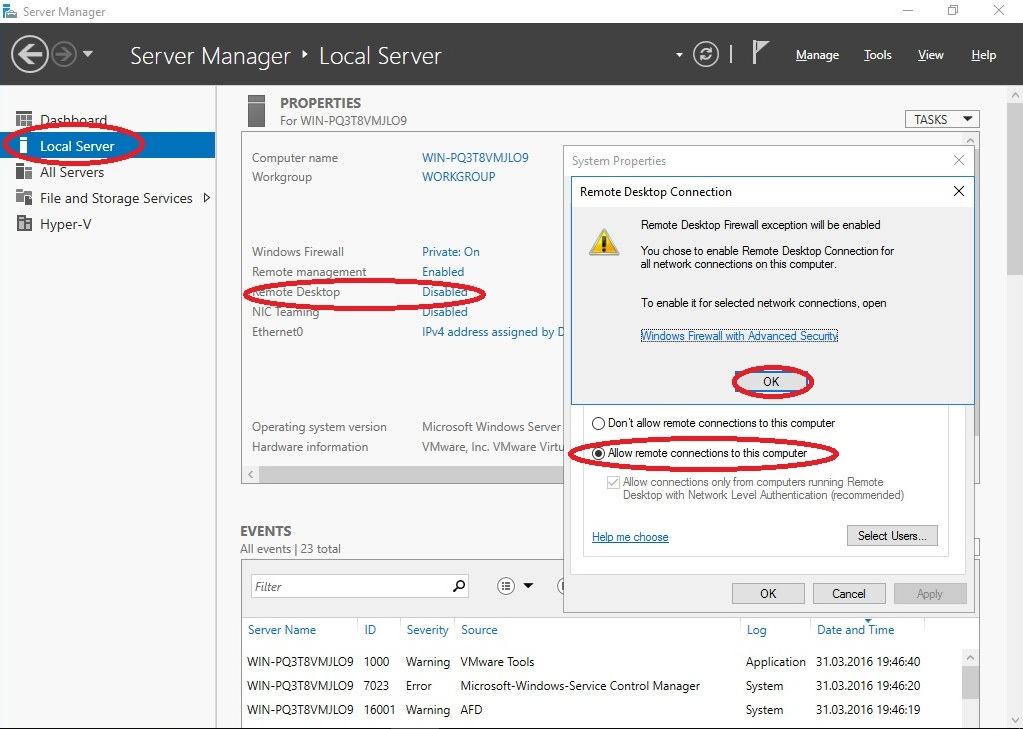The image size is (1023, 729).
Task: Open Windows Firewall with Advanced Security link
Action: tap(739, 336)
